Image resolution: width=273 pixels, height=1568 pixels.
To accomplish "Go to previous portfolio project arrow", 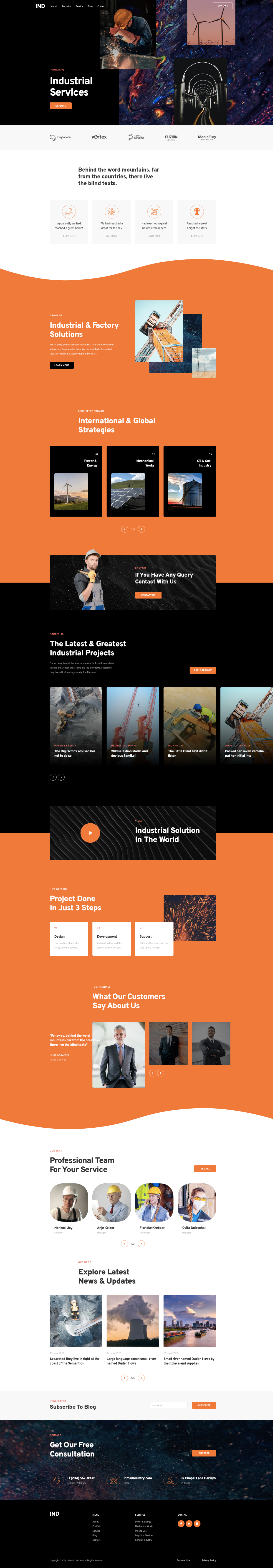I will [53, 777].
